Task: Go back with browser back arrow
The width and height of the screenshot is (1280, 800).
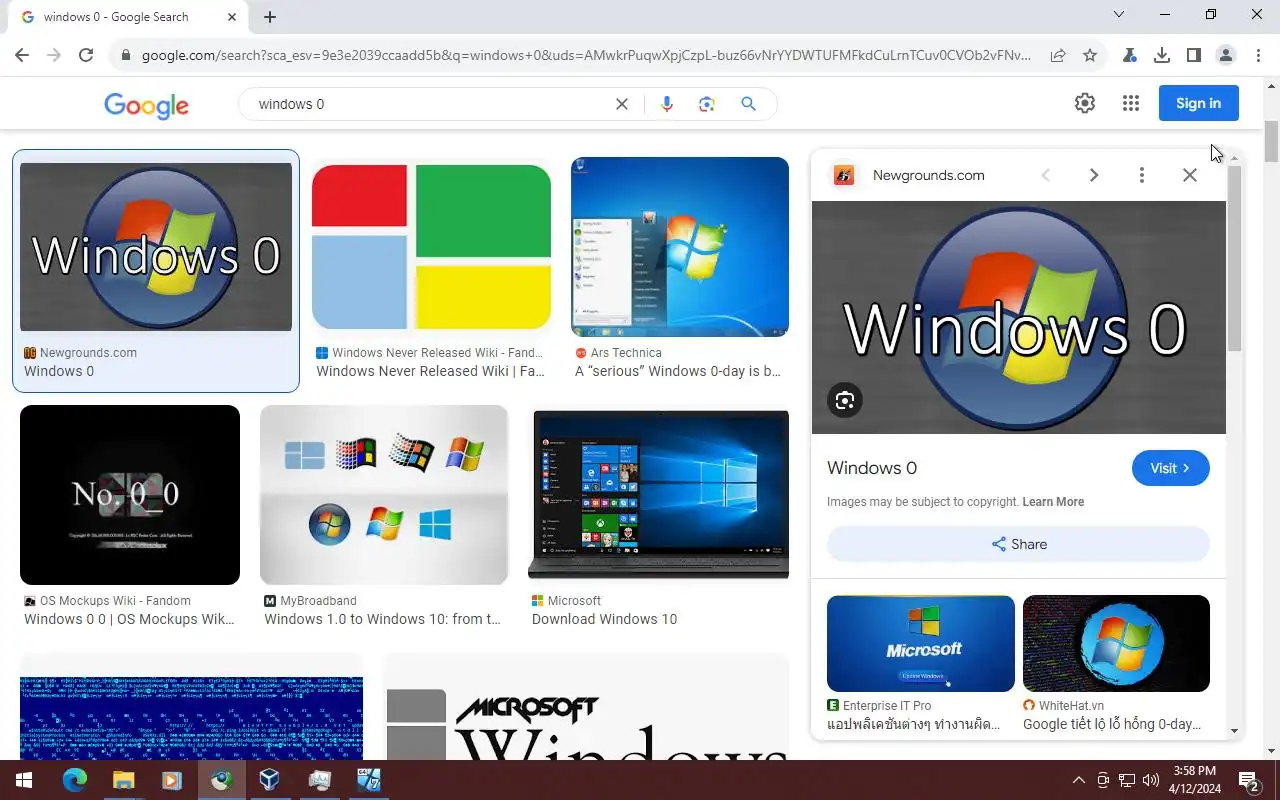Action: [22, 56]
